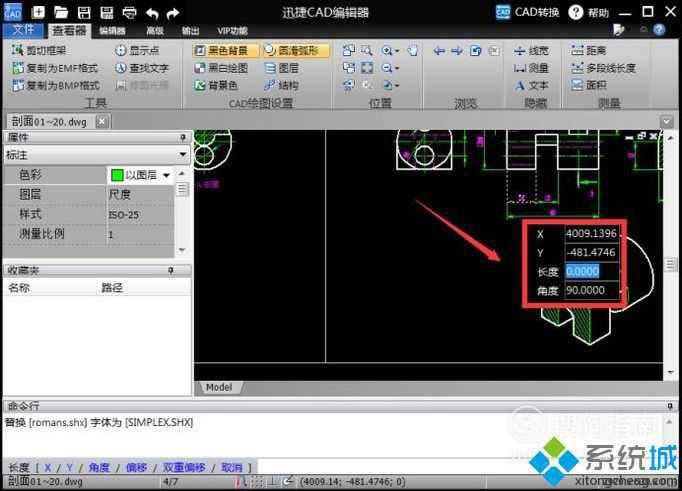Image resolution: width=682 pixels, height=491 pixels.
Task: Open the 结构 structure panel
Action: [281, 86]
